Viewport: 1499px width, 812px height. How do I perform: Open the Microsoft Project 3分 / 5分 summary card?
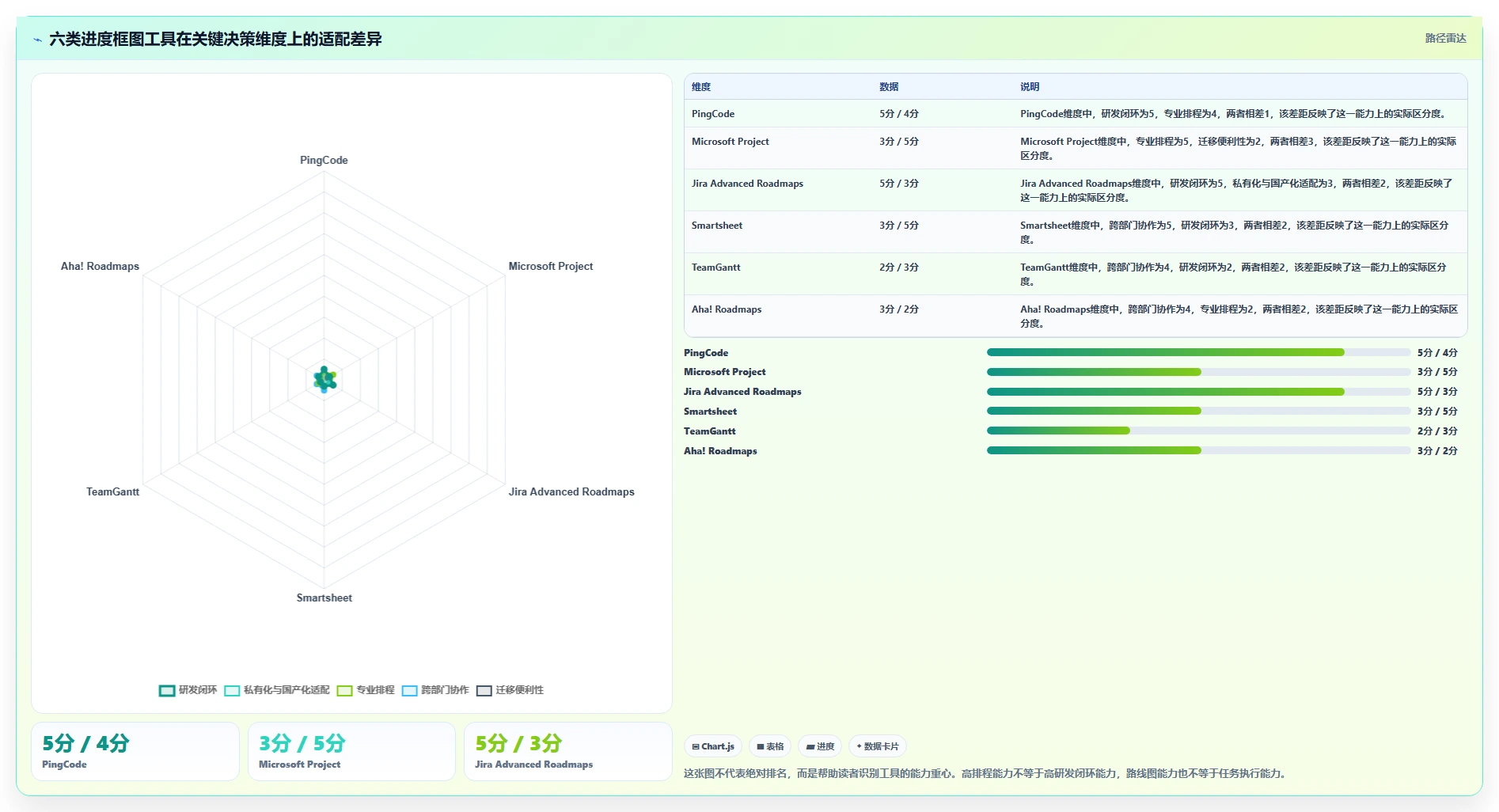coord(351,751)
